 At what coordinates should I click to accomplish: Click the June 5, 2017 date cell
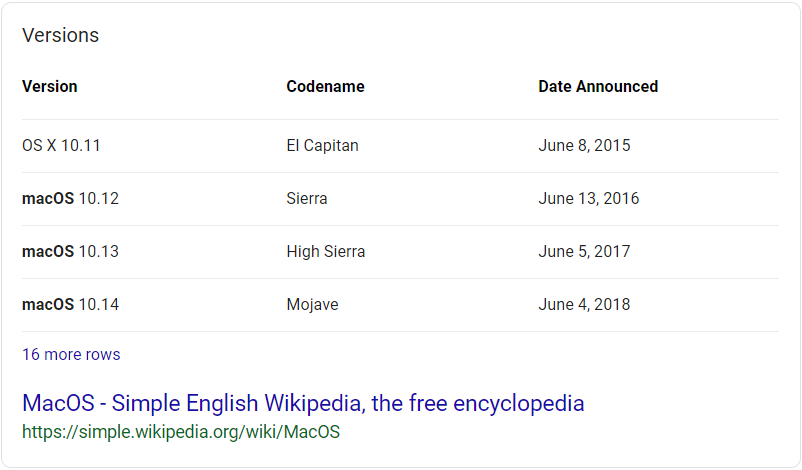tap(584, 252)
